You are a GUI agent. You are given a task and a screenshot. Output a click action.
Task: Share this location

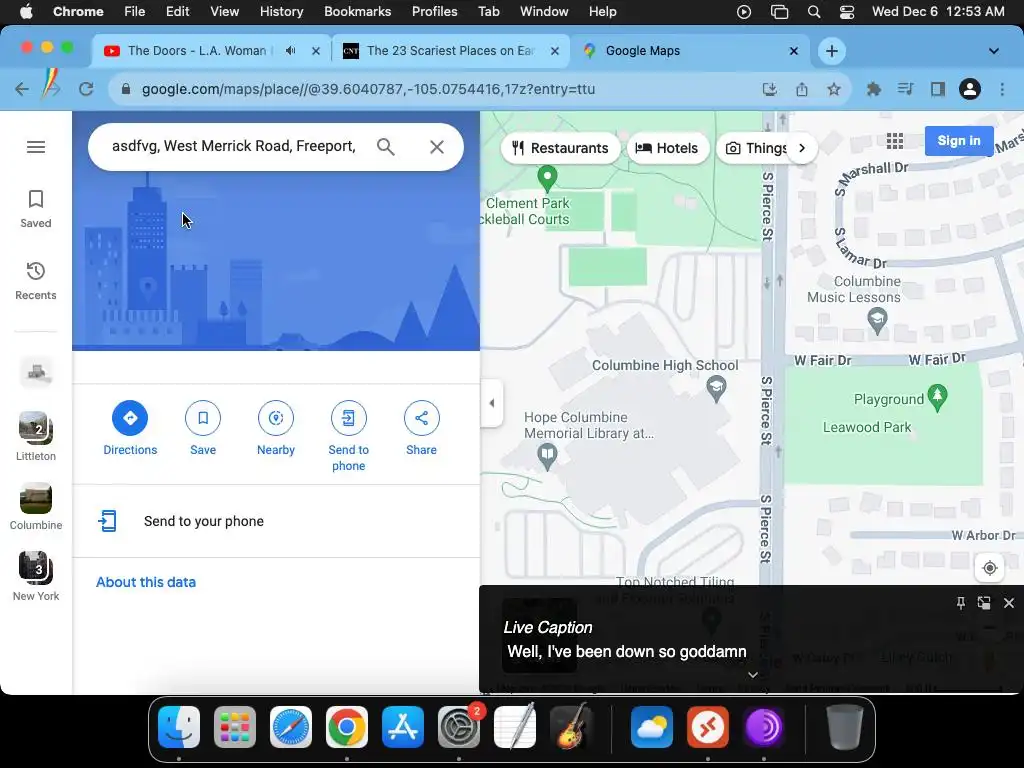point(421,428)
